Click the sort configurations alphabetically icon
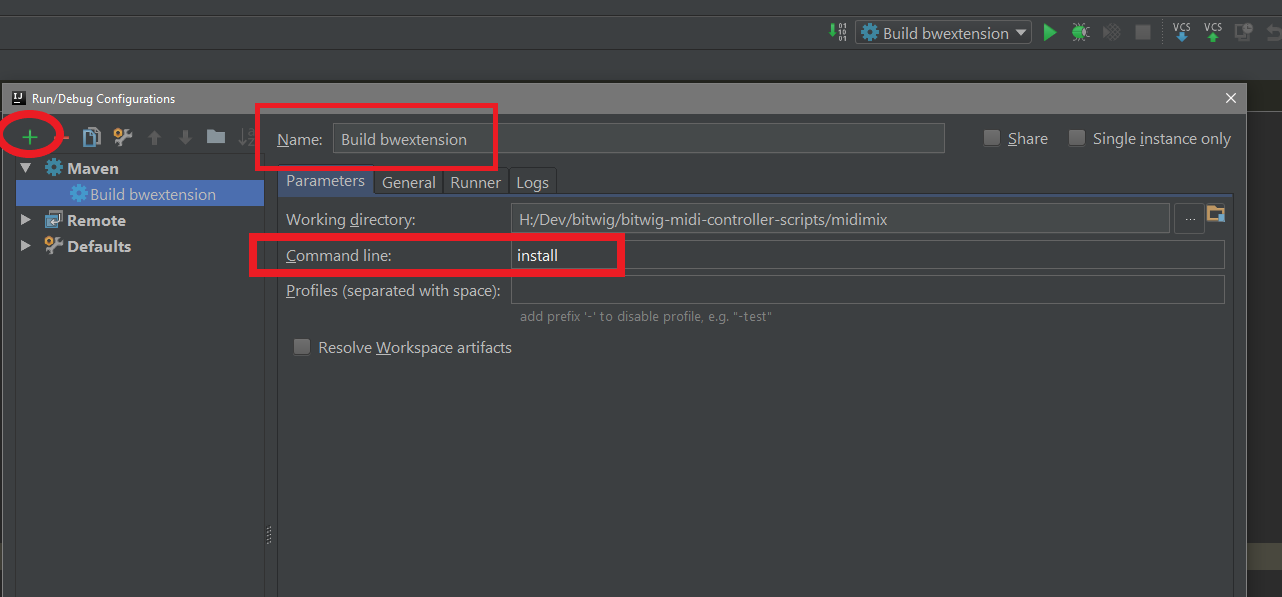Viewport: 1282px width, 597px height. click(x=247, y=137)
